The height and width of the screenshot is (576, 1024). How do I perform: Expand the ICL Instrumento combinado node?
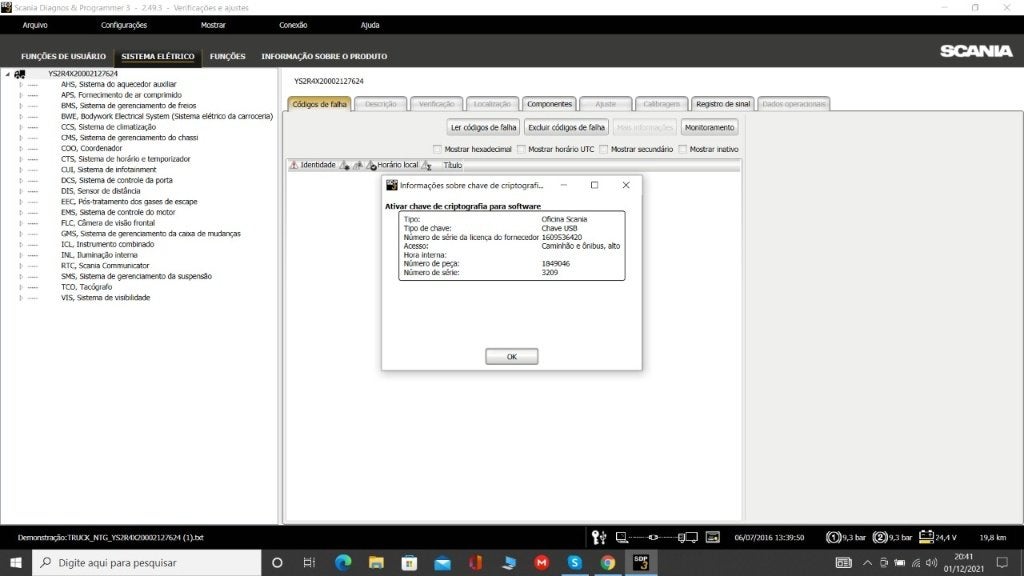coord(21,244)
